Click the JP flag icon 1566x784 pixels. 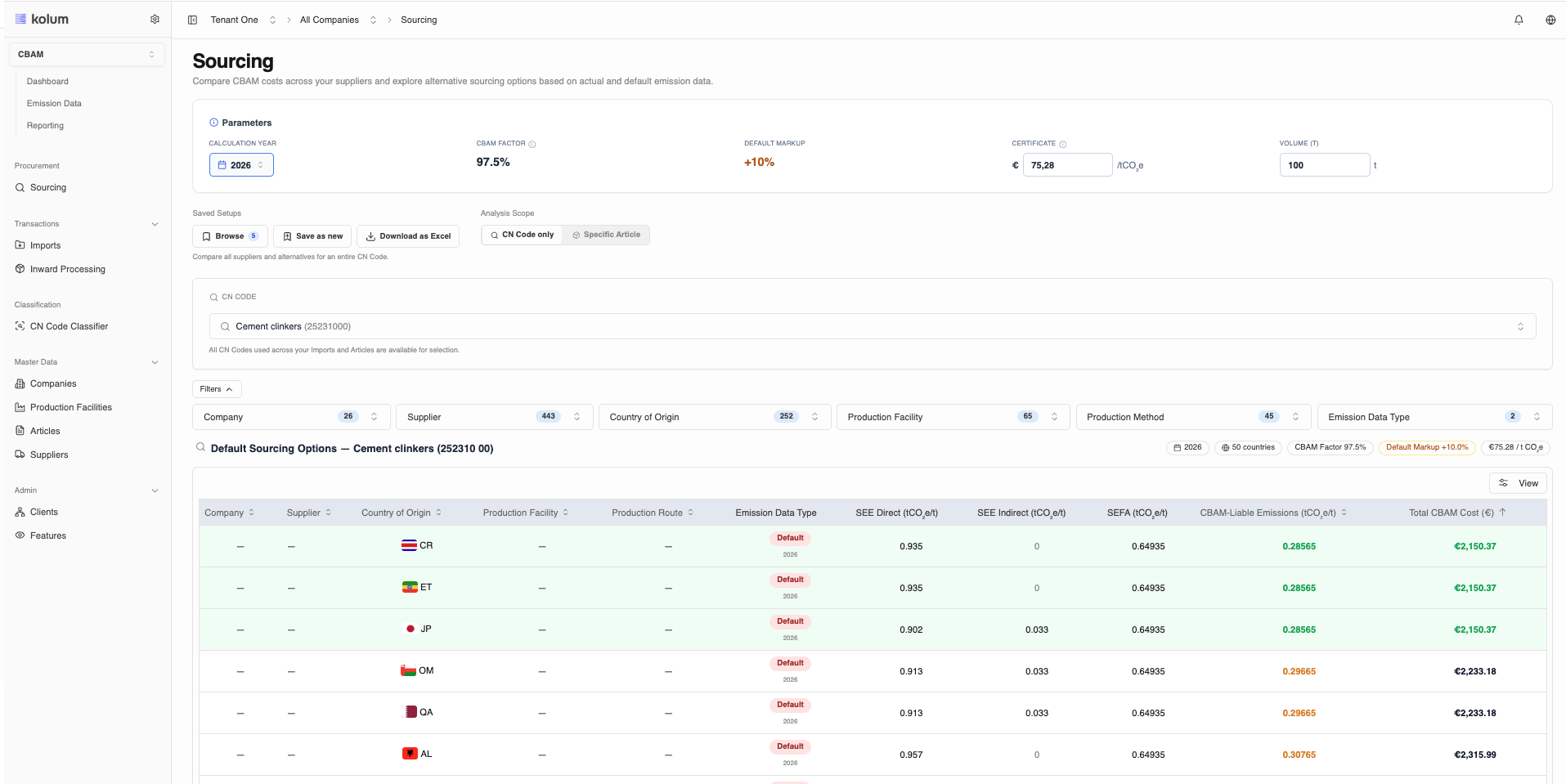click(x=411, y=629)
